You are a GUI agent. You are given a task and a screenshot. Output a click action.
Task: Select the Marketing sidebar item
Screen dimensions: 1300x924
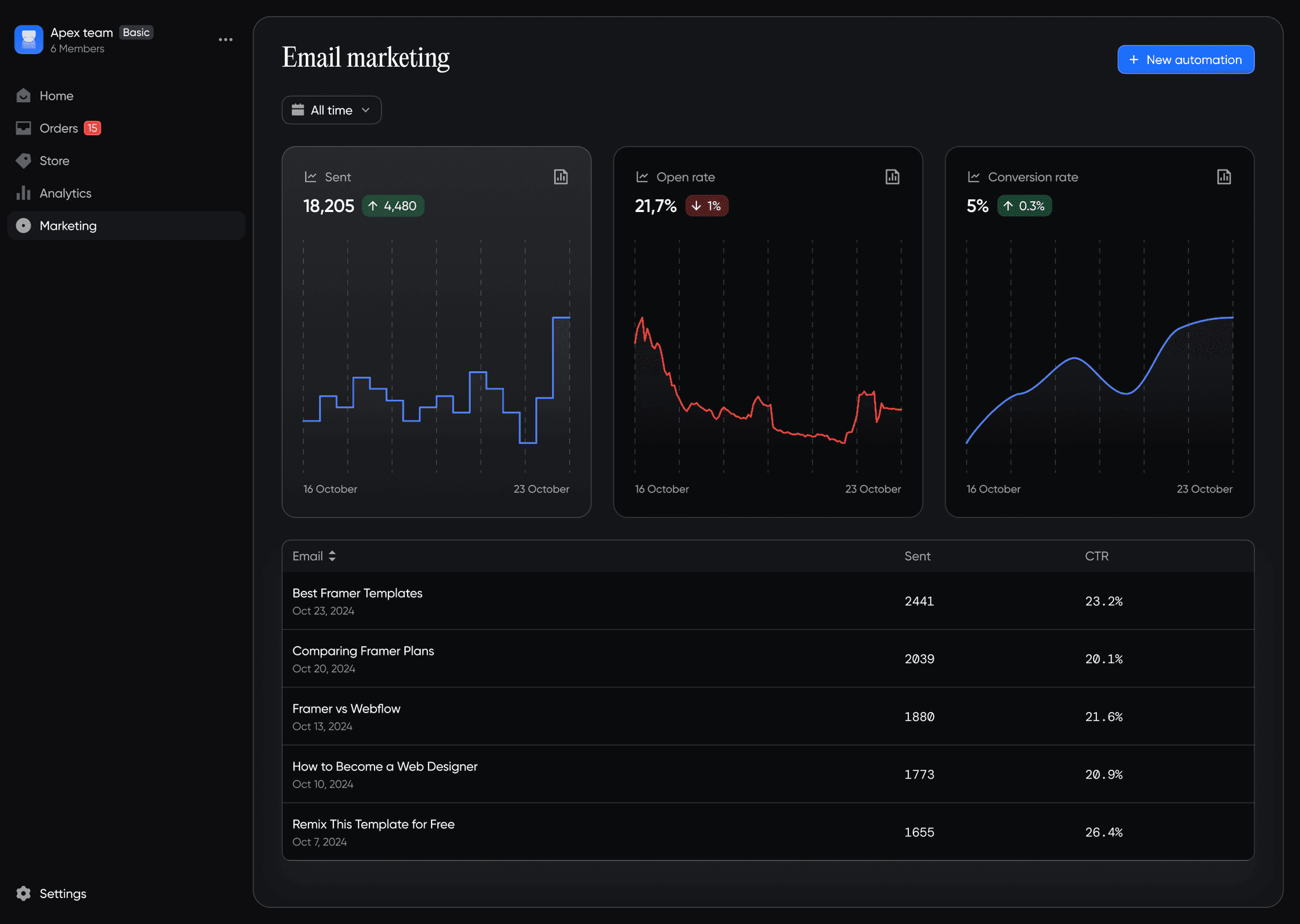click(x=68, y=226)
